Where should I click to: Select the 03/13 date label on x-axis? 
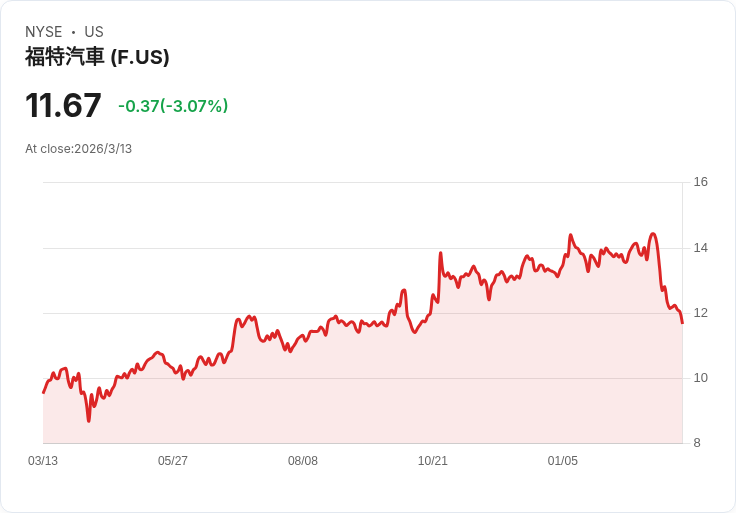(x=43, y=461)
